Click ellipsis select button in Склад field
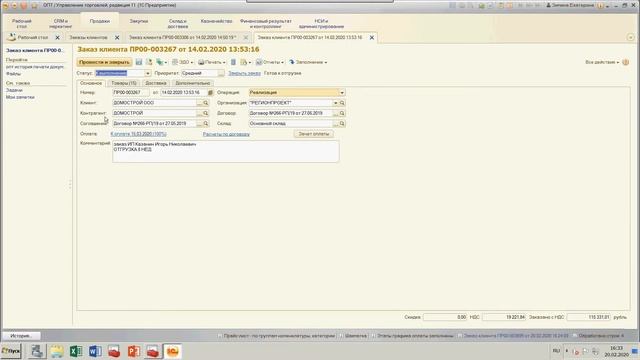Viewport: 640px width, 360px height. click(x=336, y=123)
